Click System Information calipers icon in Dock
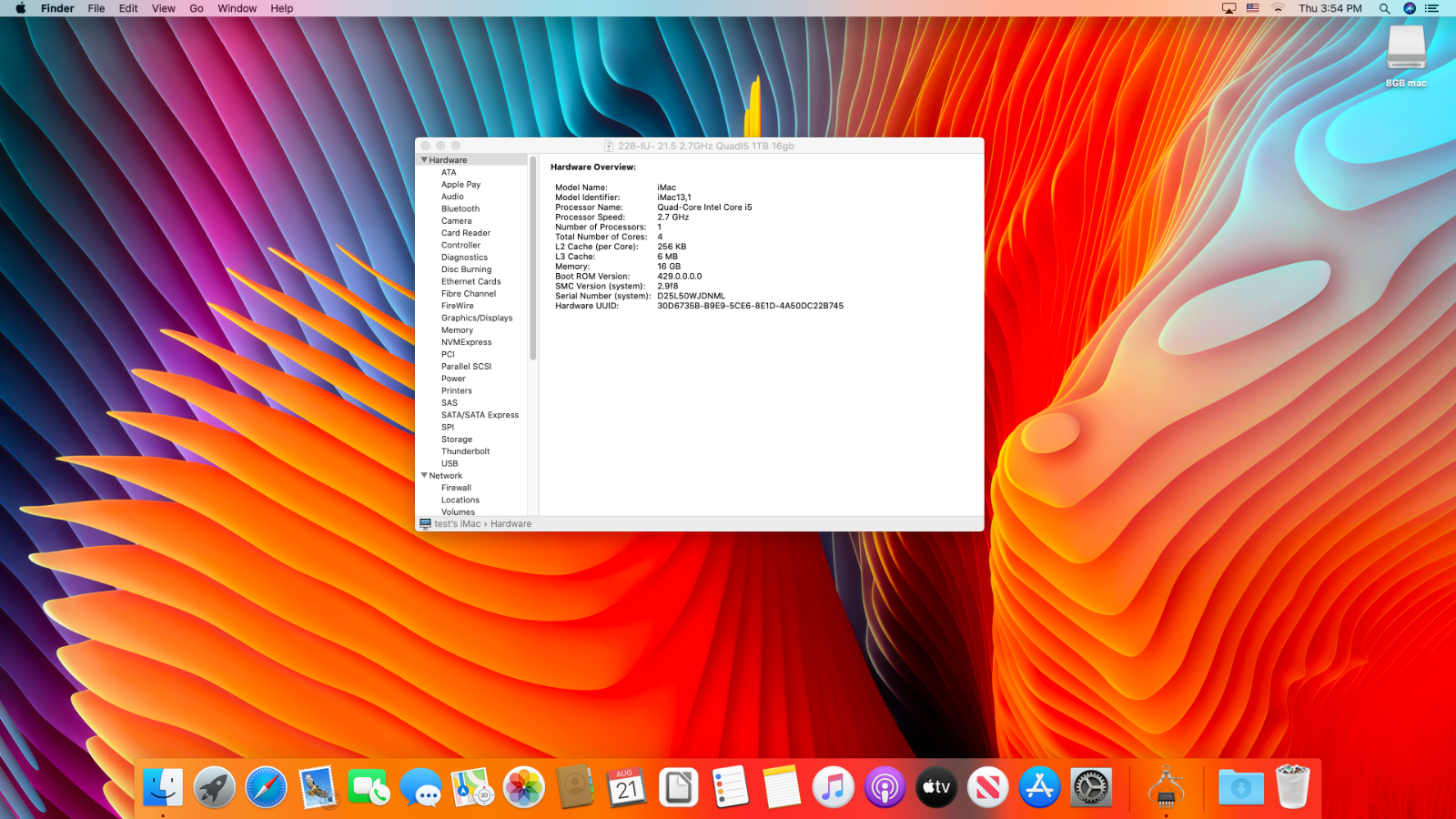This screenshot has height=819, width=1456. point(1166,787)
